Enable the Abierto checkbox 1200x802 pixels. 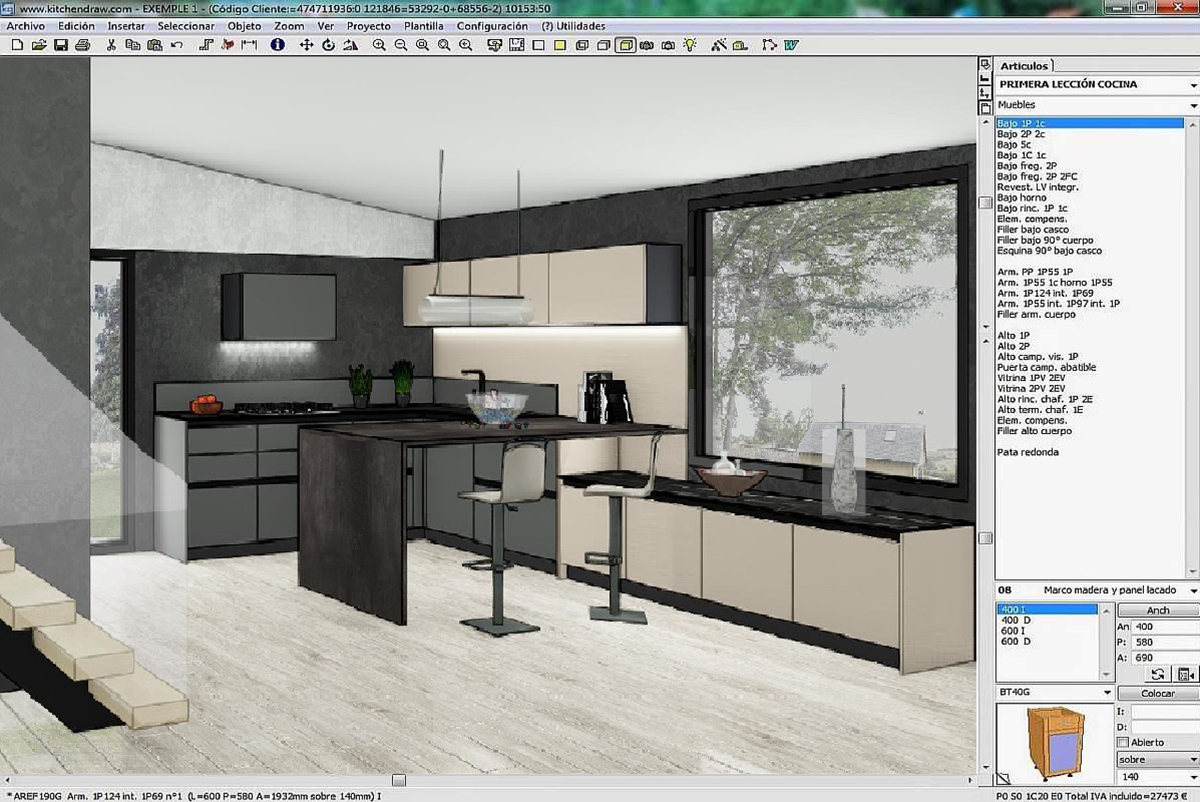click(1123, 742)
